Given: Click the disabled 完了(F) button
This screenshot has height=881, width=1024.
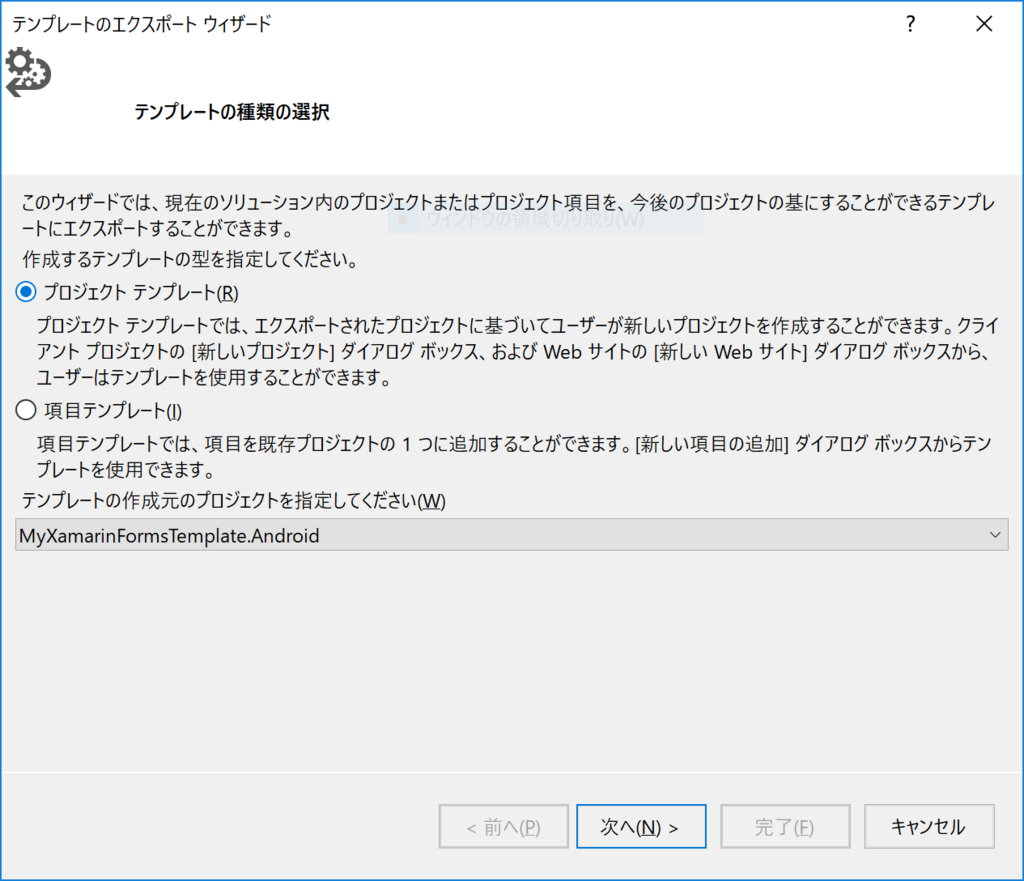Looking at the screenshot, I should [785, 826].
